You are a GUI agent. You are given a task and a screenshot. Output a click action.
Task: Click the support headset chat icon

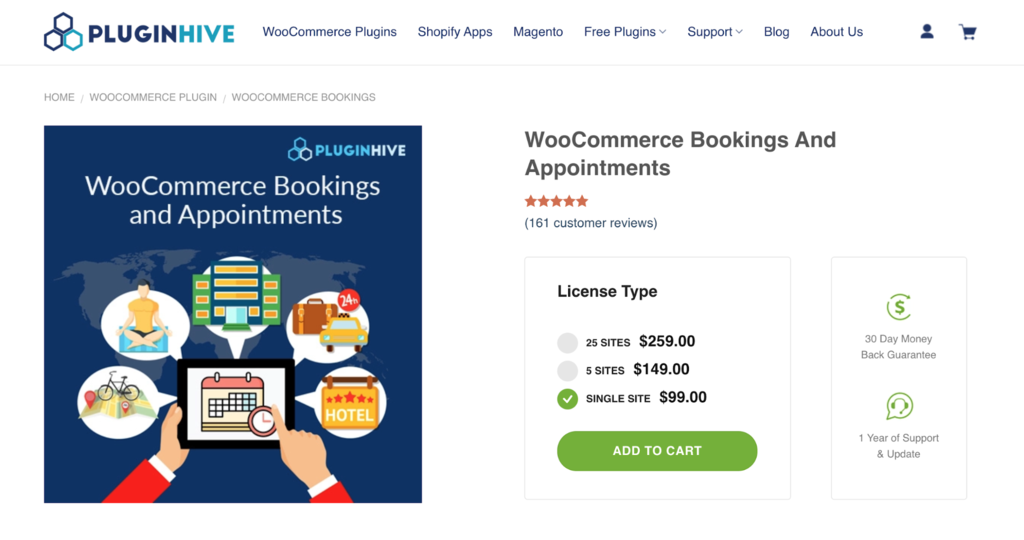point(899,406)
